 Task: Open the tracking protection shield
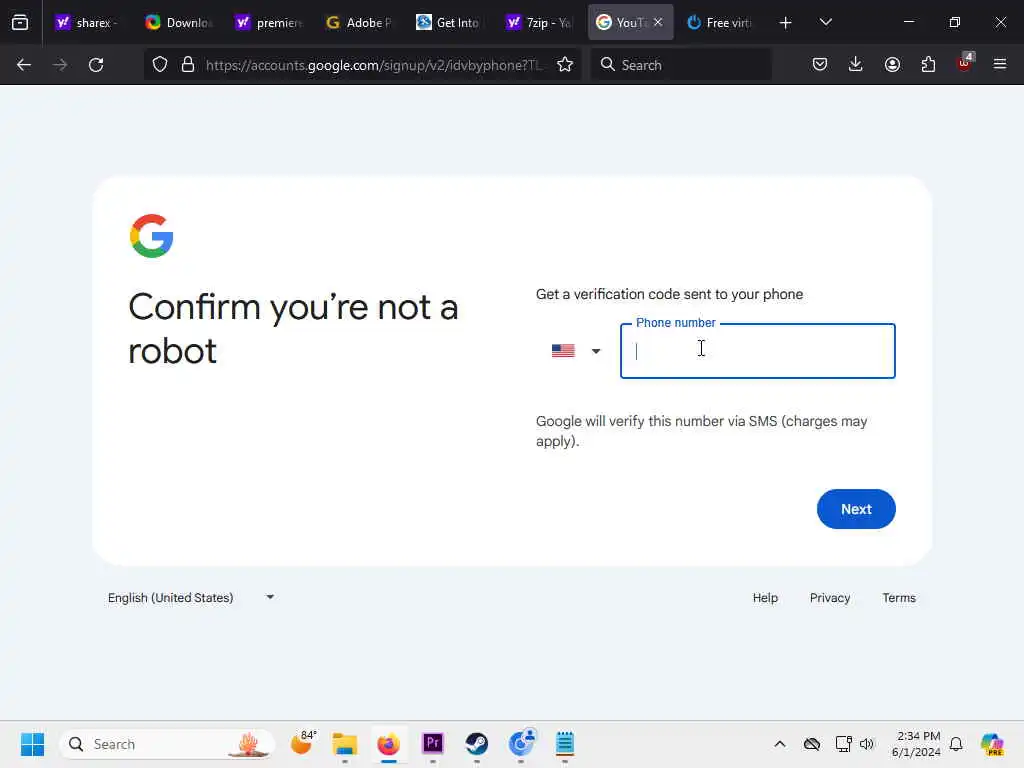[160, 65]
